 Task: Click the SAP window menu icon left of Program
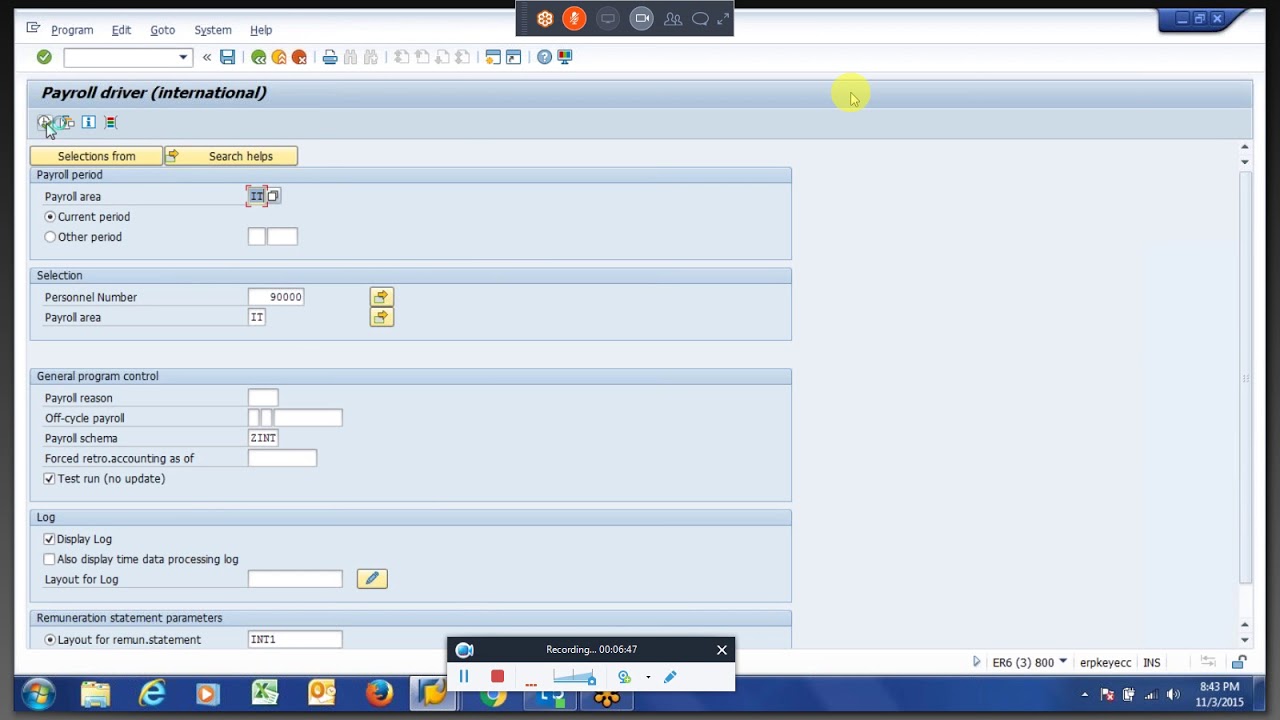point(33,29)
